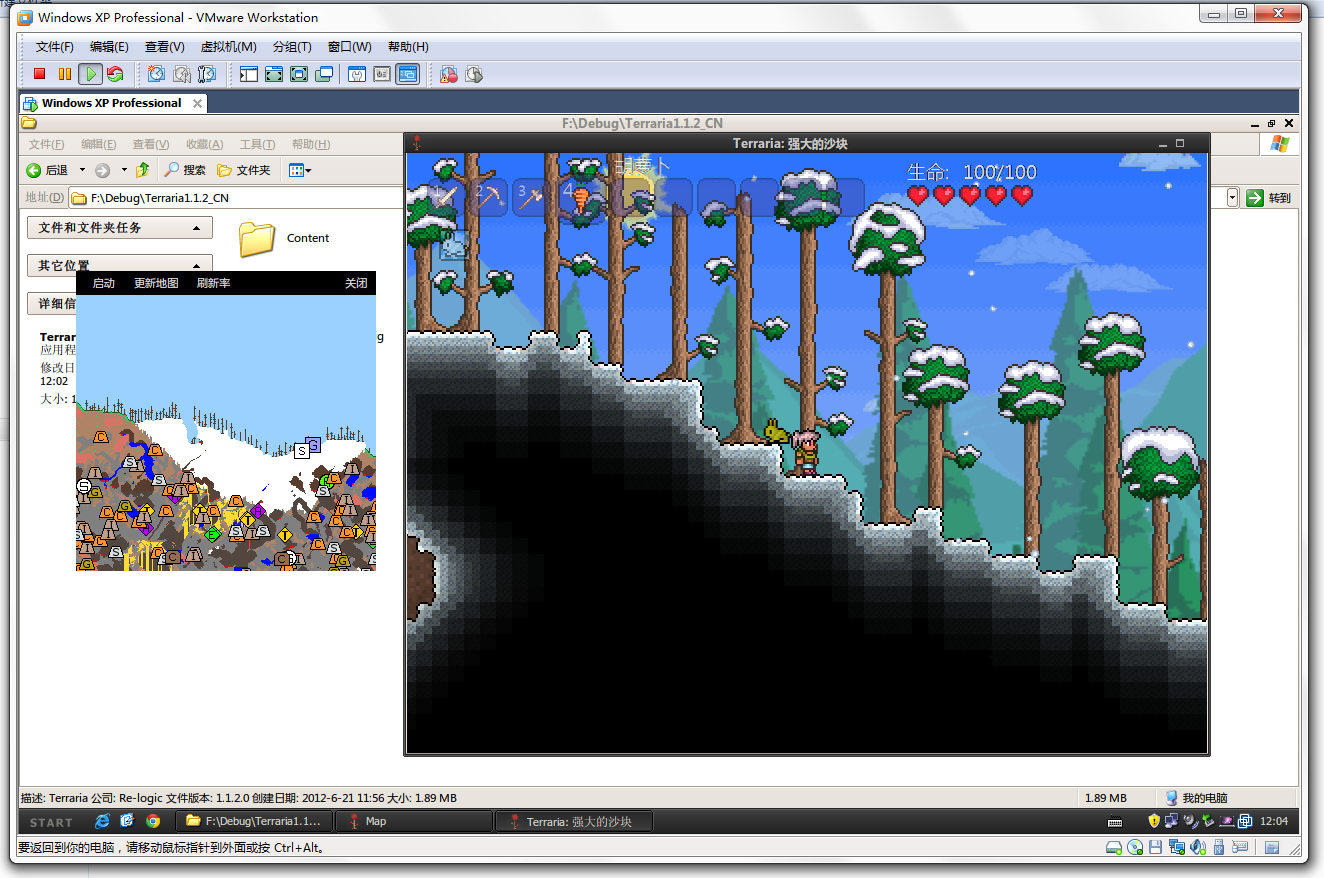The height and width of the screenshot is (878, 1324).
Task: Select hotbar slot 2 pickaxe in Terraria
Action: click(489, 197)
